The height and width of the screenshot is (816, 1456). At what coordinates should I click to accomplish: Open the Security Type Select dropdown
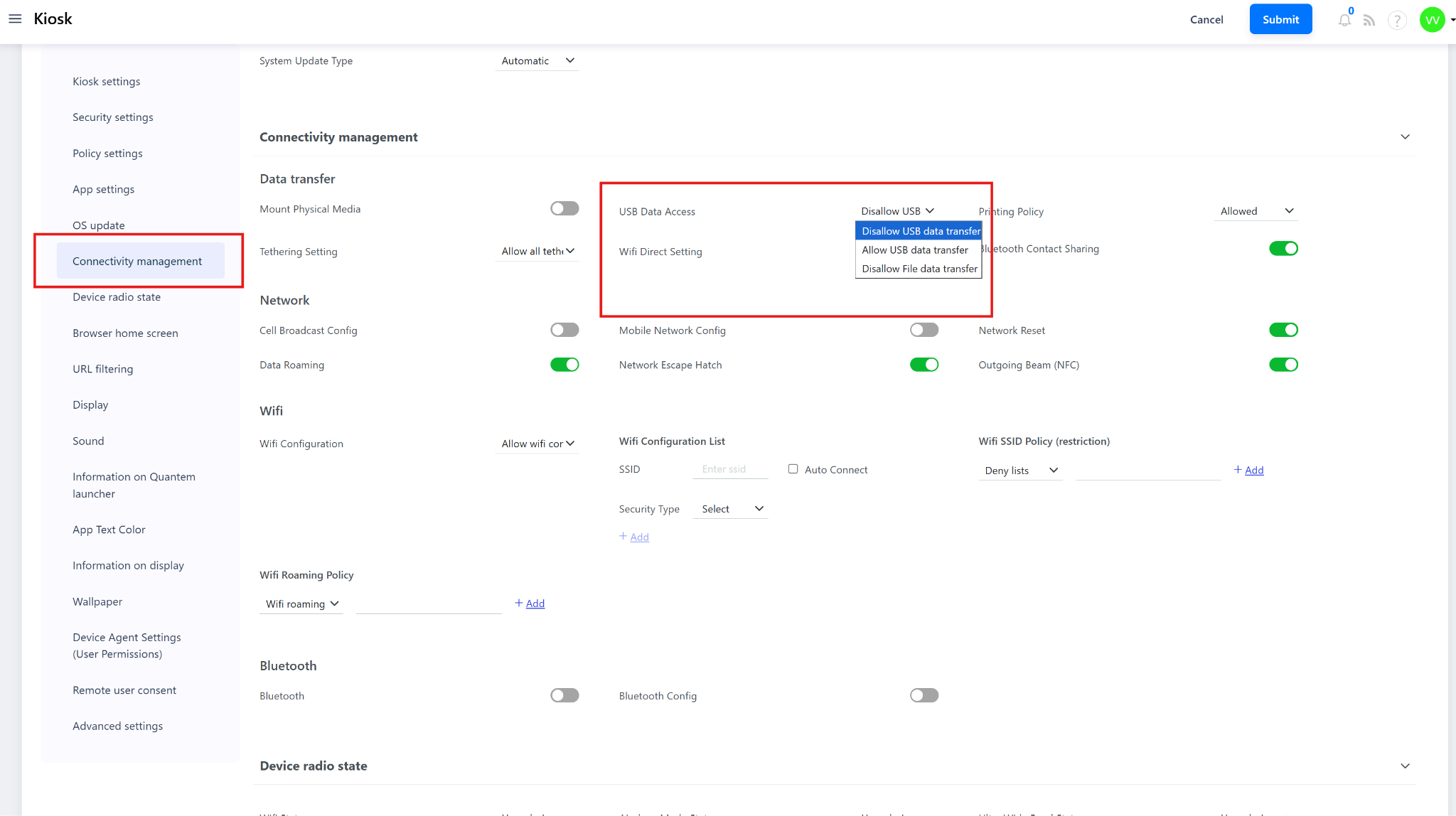pos(731,509)
